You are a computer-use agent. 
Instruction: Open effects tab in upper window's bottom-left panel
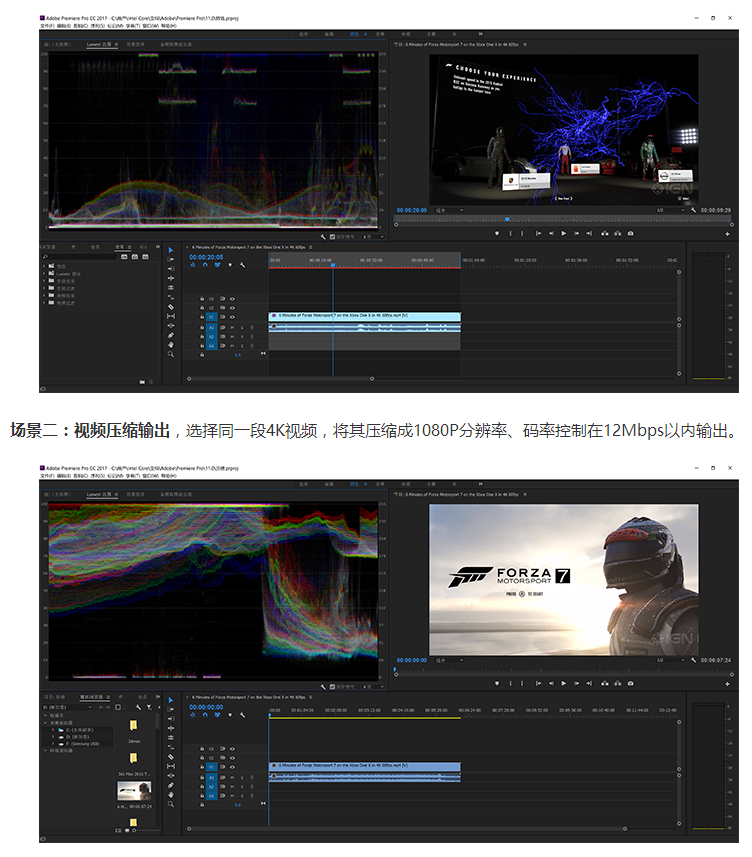pyautogui.click(x=121, y=247)
